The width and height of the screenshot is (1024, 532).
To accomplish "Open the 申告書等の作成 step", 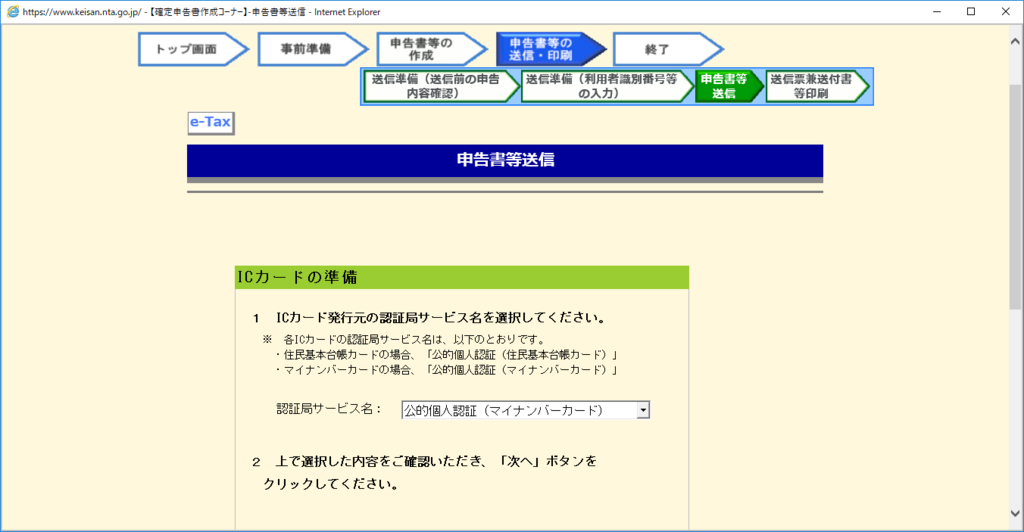I will pyautogui.click(x=432, y=49).
